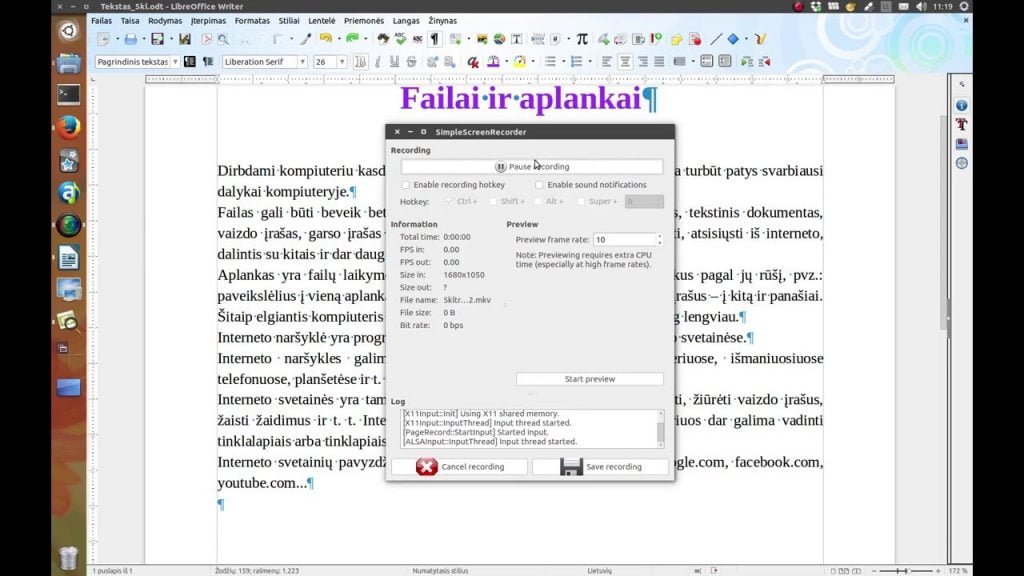Viewport: 1024px width, 576px height.
Task: Open Firefox from the launcher
Action: 69,128
